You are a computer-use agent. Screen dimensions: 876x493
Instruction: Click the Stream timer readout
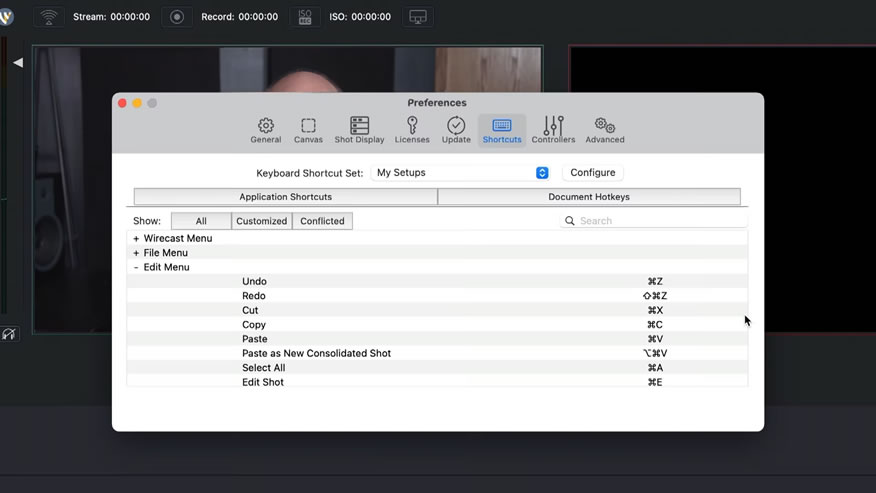[x=111, y=17]
